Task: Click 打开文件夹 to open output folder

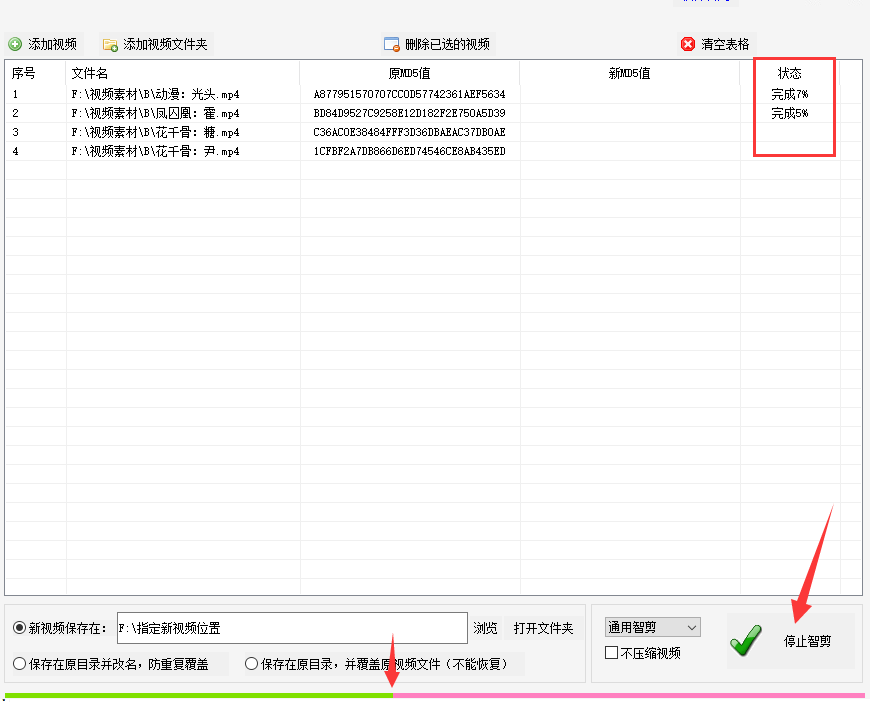Action: 543,628
